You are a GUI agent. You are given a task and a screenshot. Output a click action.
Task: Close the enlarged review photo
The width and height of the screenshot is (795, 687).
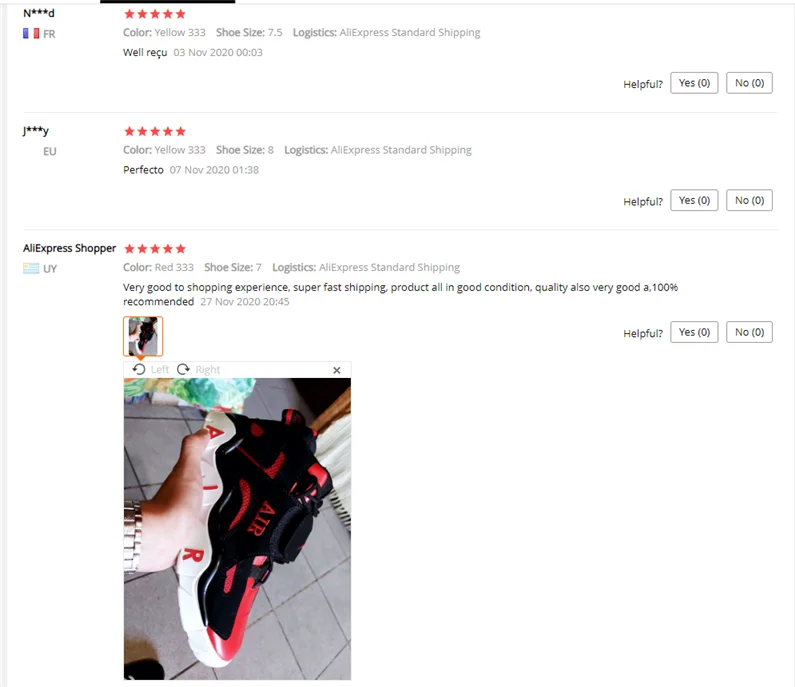[x=337, y=370]
